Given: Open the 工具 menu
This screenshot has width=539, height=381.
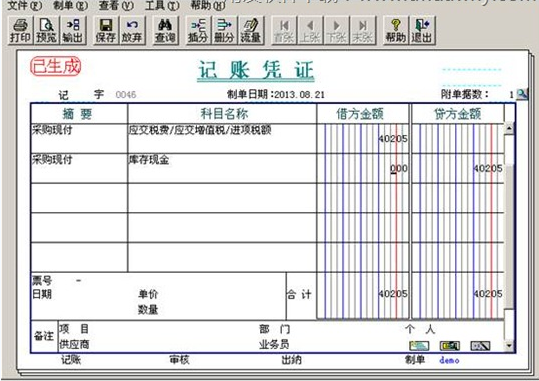Looking at the screenshot, I should pos(162,6).
